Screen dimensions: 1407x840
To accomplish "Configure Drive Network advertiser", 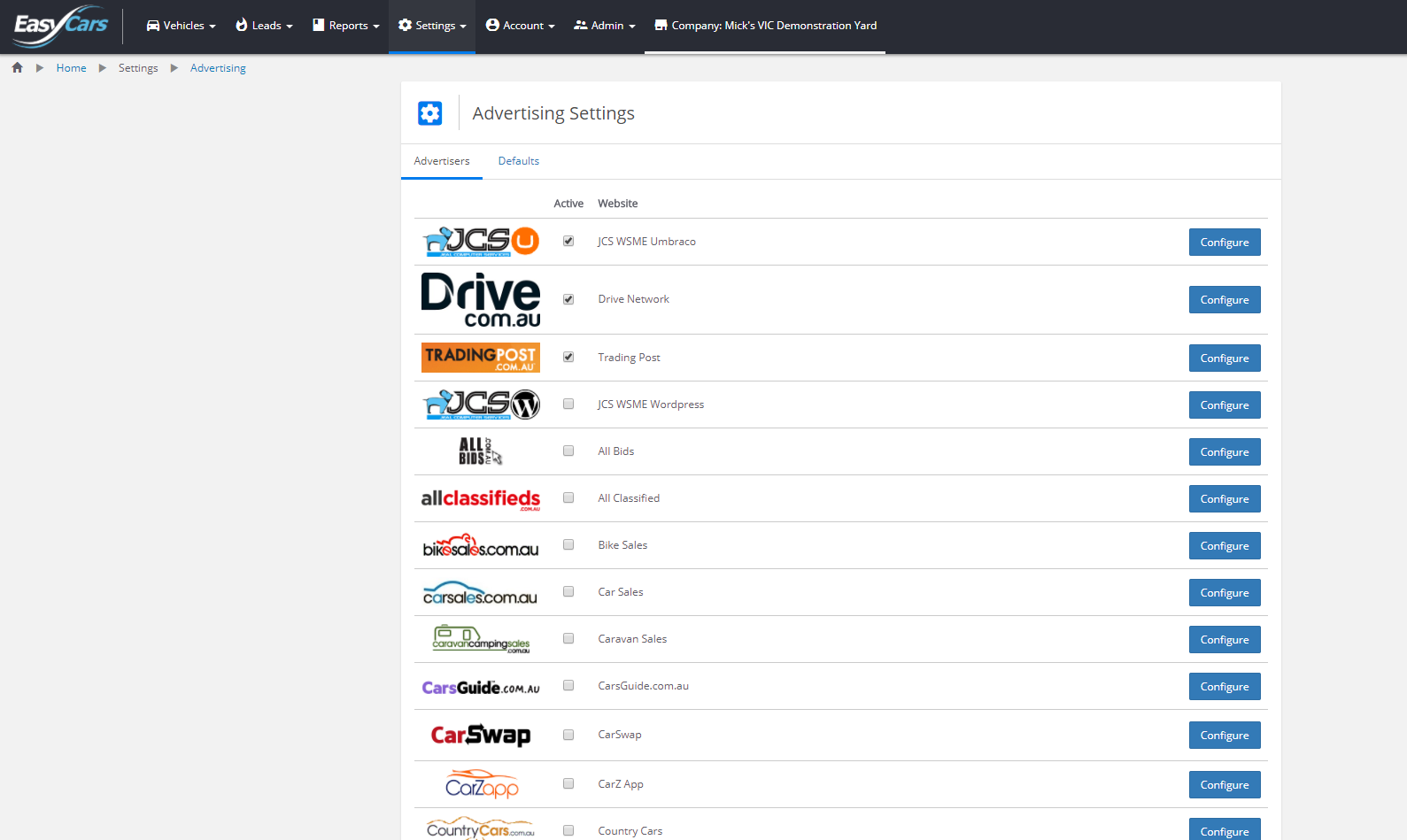I will (x=1225, y=300).
